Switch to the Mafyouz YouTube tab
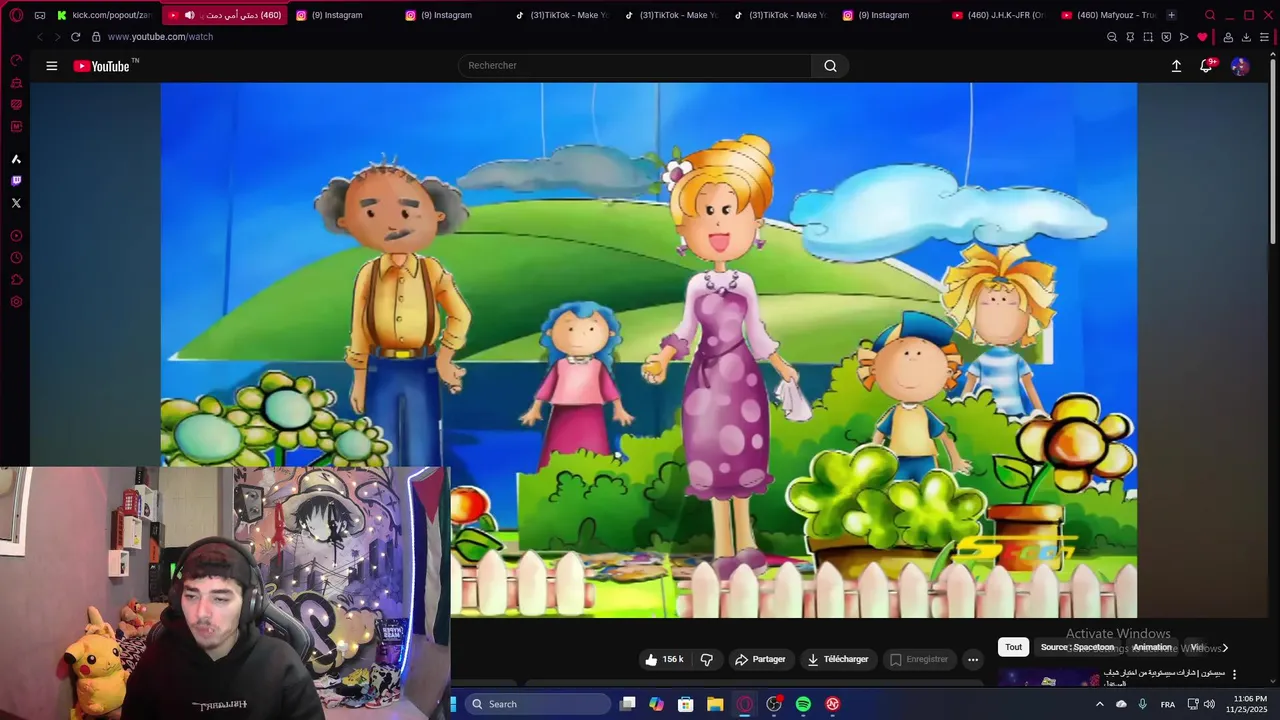Screen dimensions: 1280x720 pos(1108,15)
